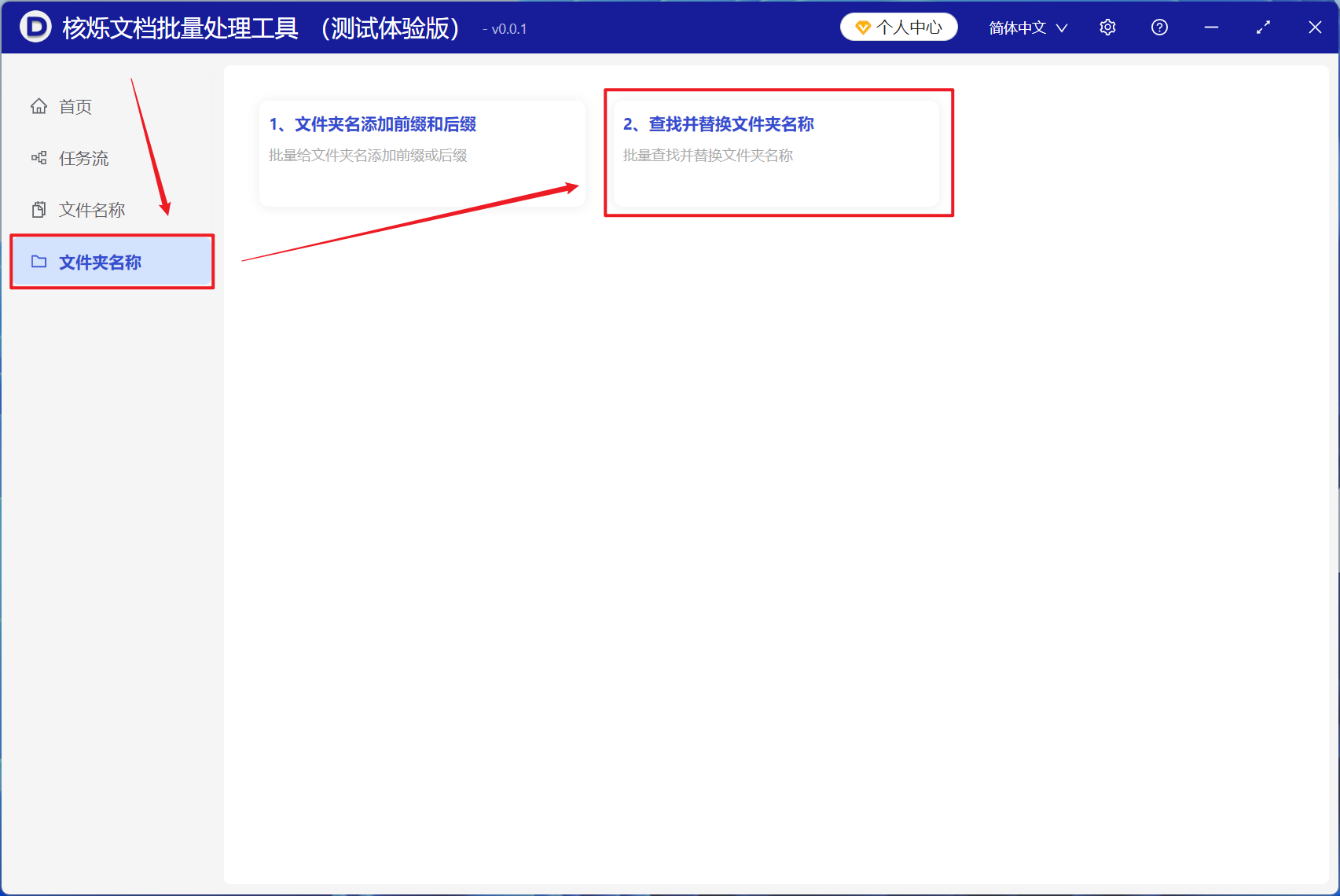The image size is (1340, 896).
Task: Go to 首页 in the sidebar
Action: point(112,106)
